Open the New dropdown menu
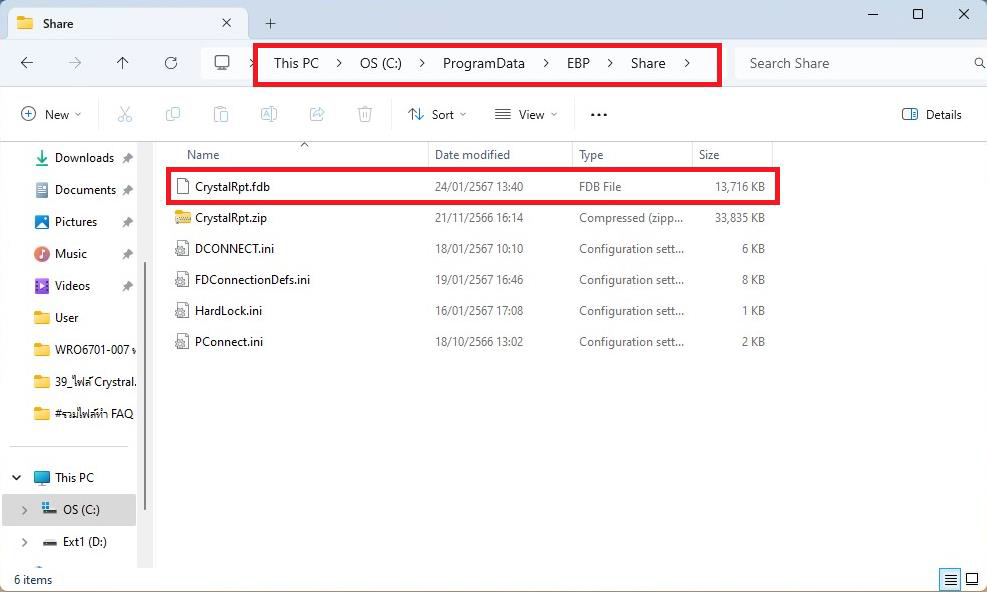Image resolution: width=987 pixels, height=592 pixels. click(51, 115)
